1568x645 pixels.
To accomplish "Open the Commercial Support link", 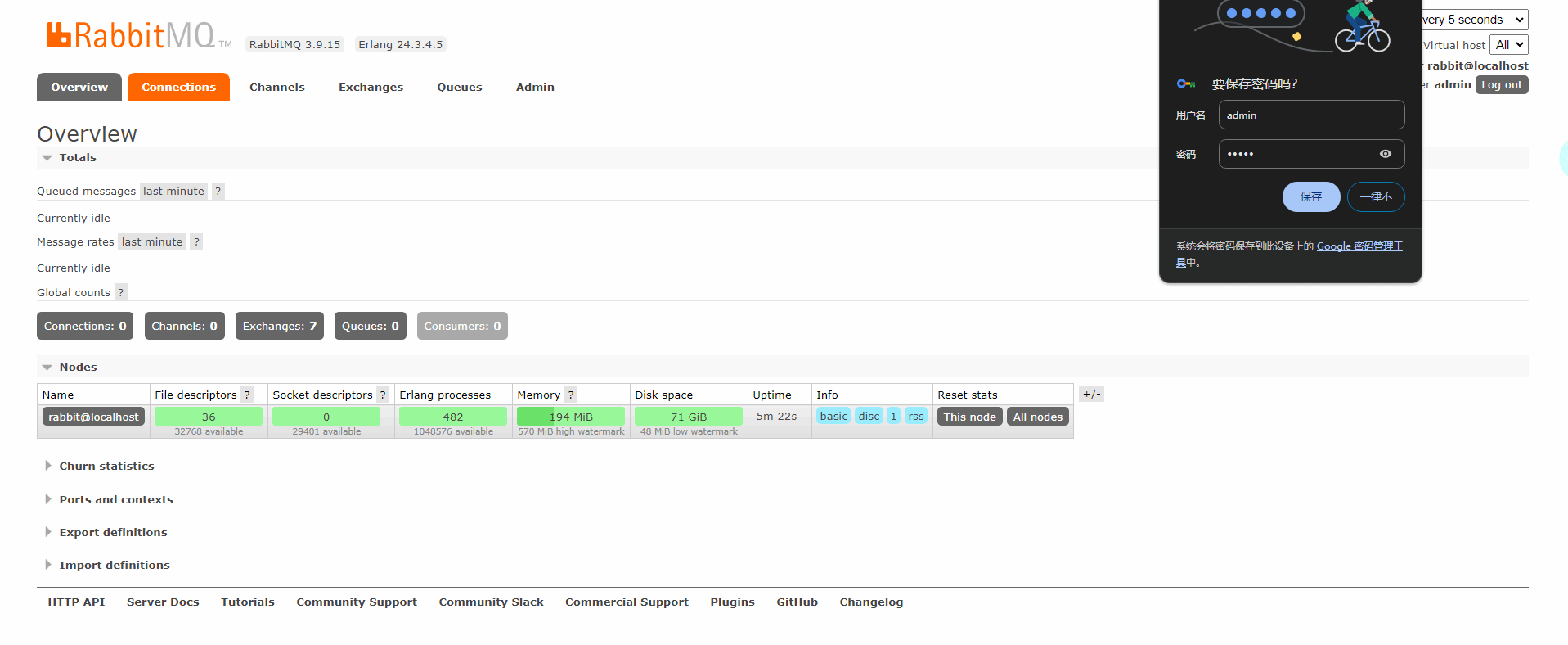I will [627, 602].
